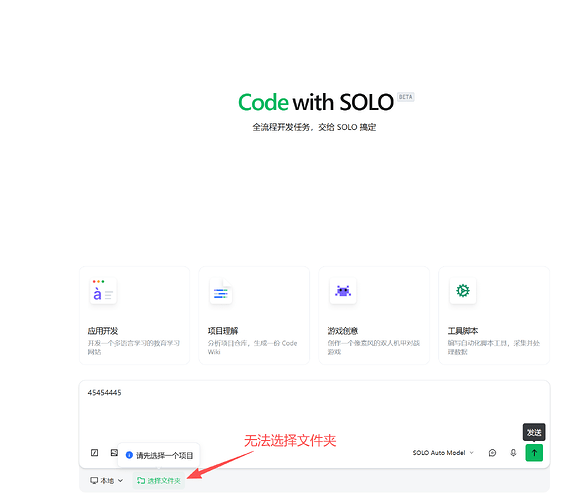Click the 游戏创意 pixel invader icon
The width and height of the screenshot is (565, 500).
coord(343,291)
